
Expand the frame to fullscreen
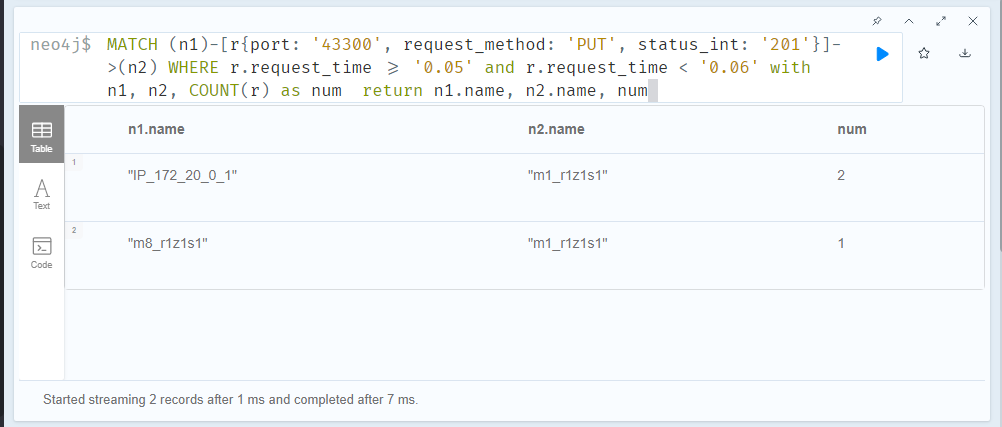tap(941, 20)
